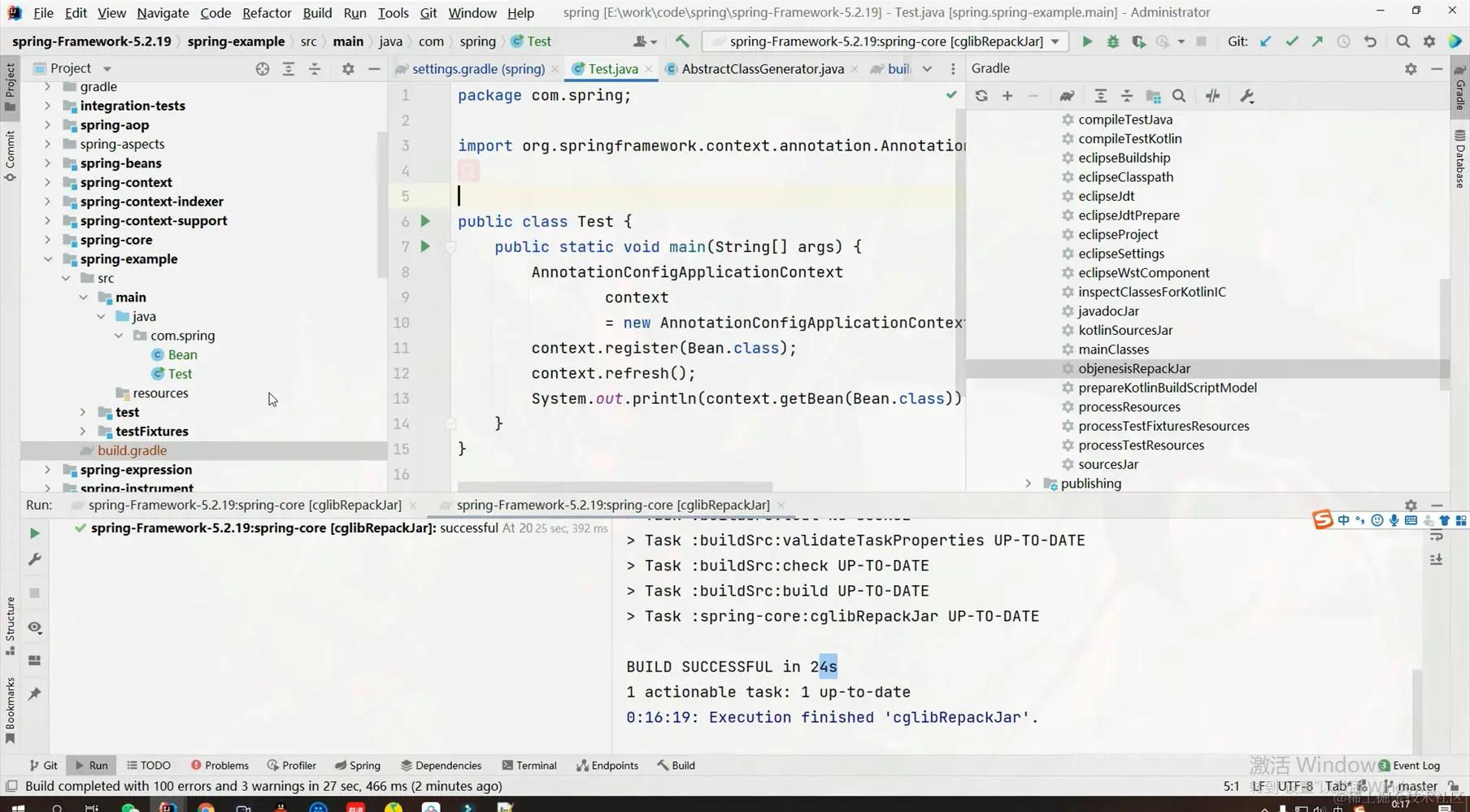1470x812 pixels.
Task: Add Gradle project with plus icon
Action: [x=1007, y=96]
